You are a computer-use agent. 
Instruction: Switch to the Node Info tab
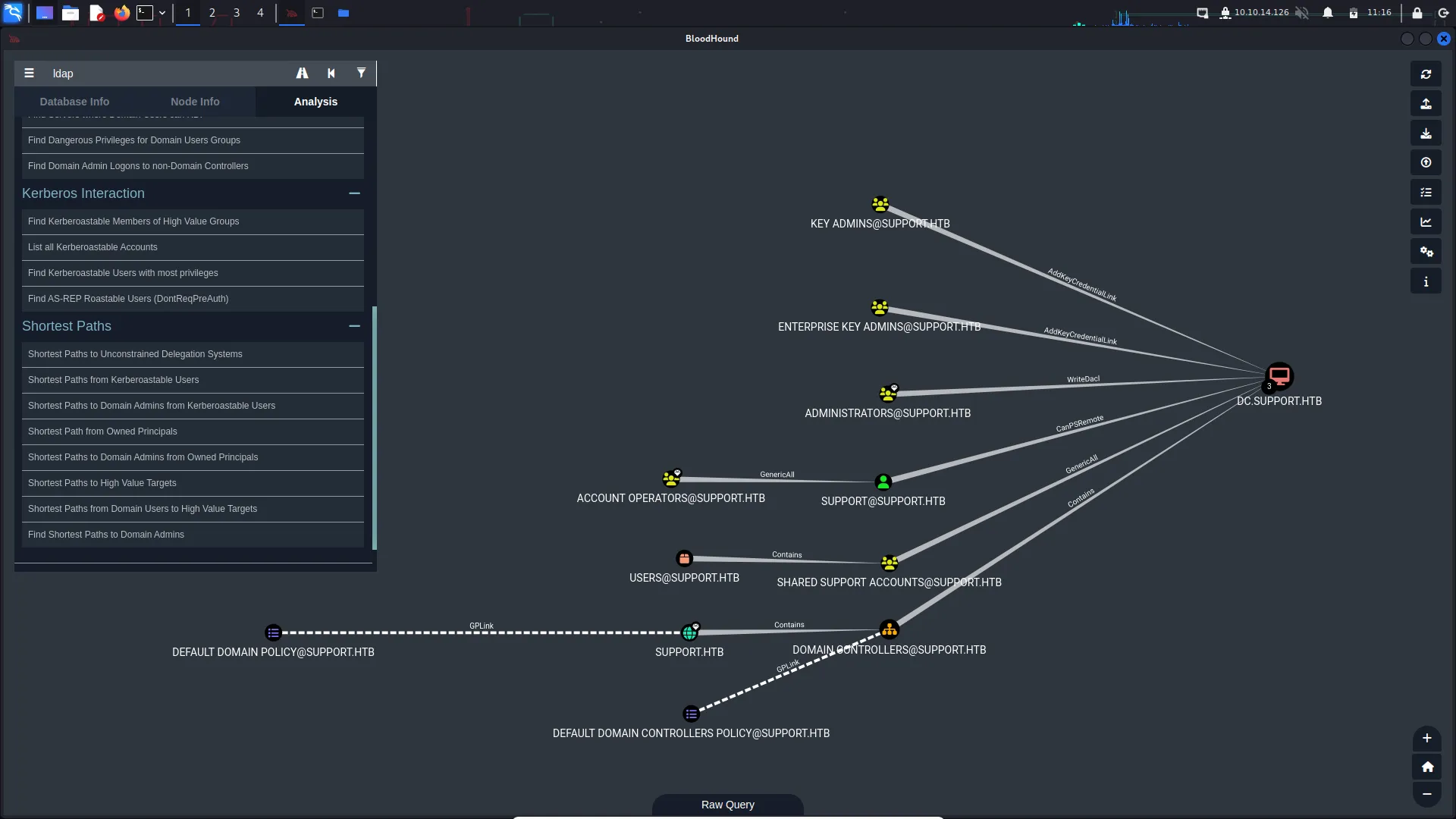[195, 102]
